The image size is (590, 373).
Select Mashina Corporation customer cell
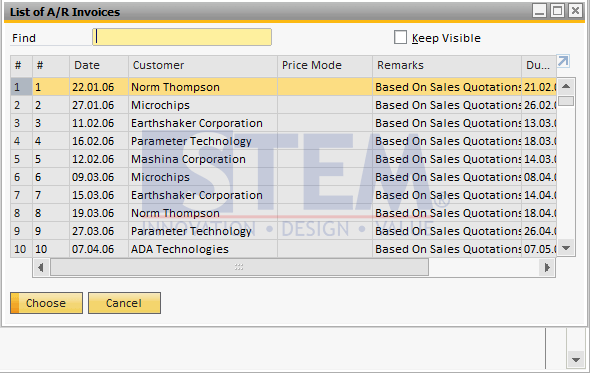pos(203,160)
